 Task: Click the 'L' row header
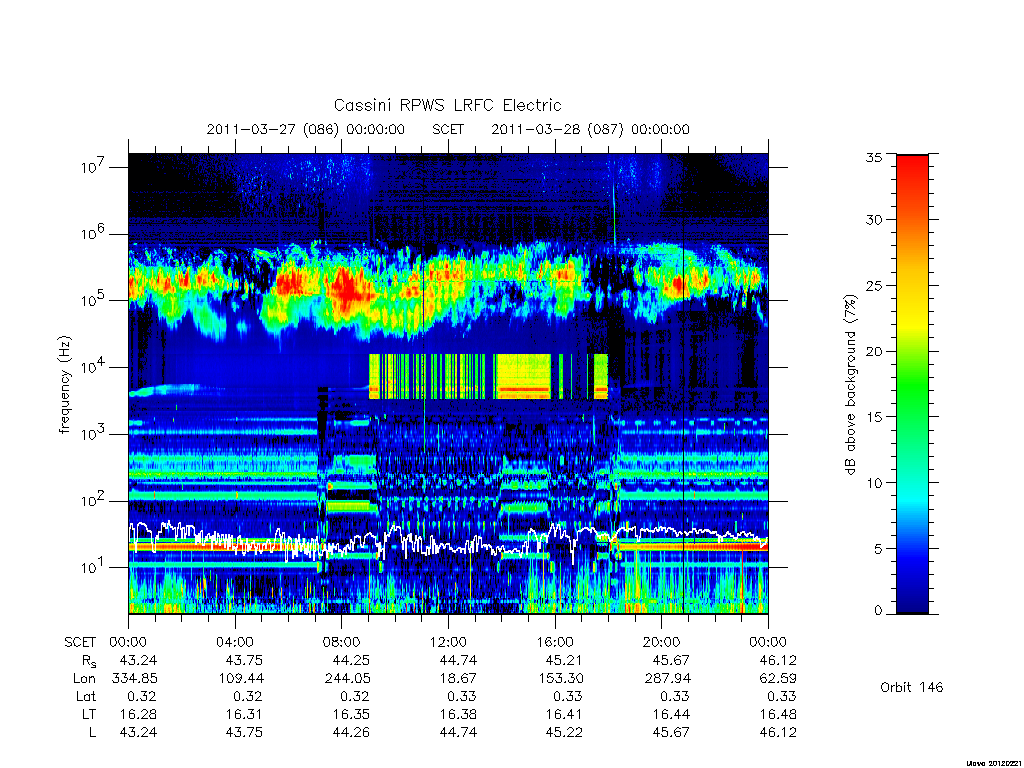pyautogui.click(x=92, y=733)
